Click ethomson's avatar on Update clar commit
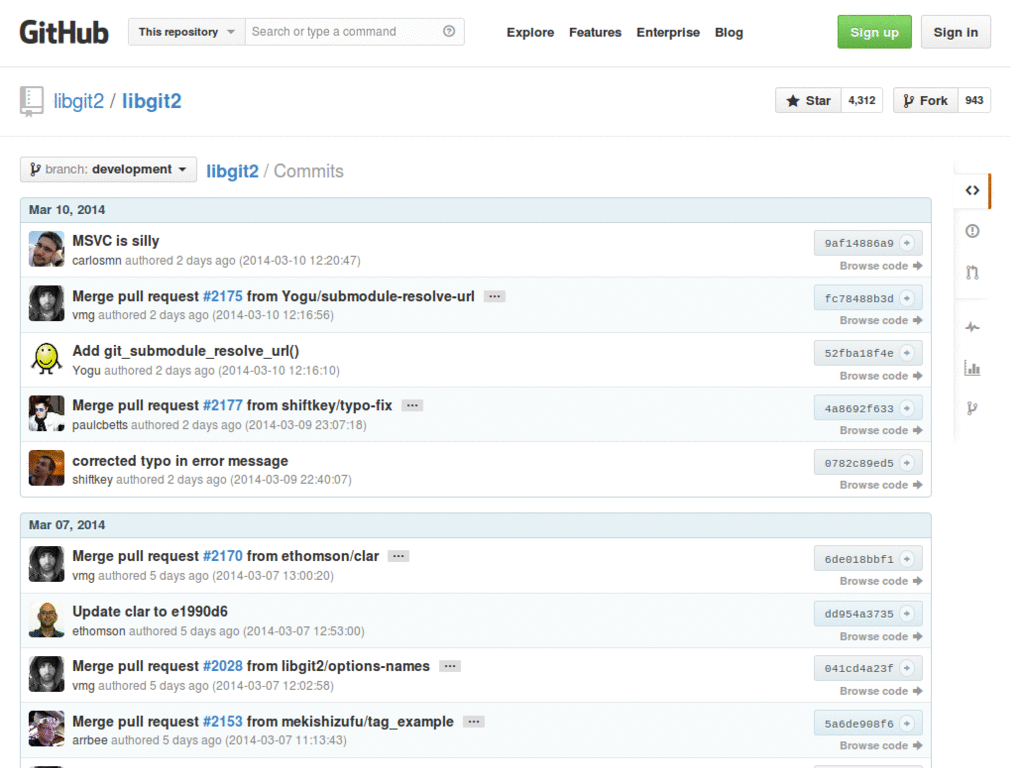The image size is (1024, 768). [x=46, y=619]
